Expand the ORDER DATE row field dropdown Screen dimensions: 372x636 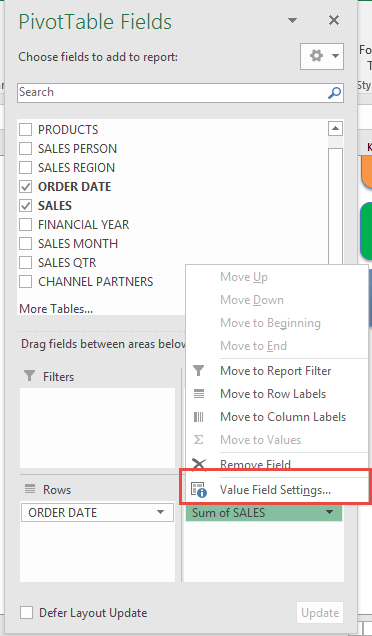pos(161,513)
